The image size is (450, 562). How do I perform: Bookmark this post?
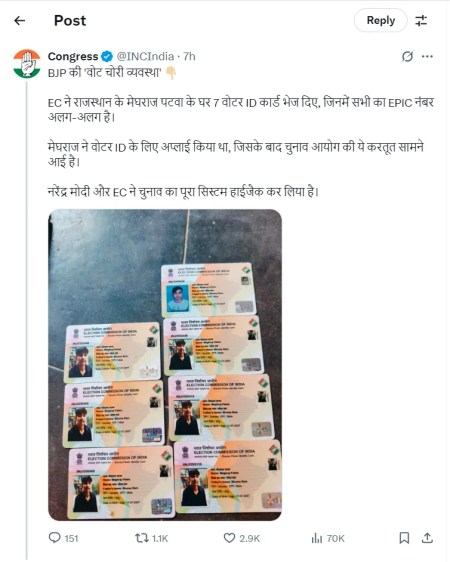point(404,538)
